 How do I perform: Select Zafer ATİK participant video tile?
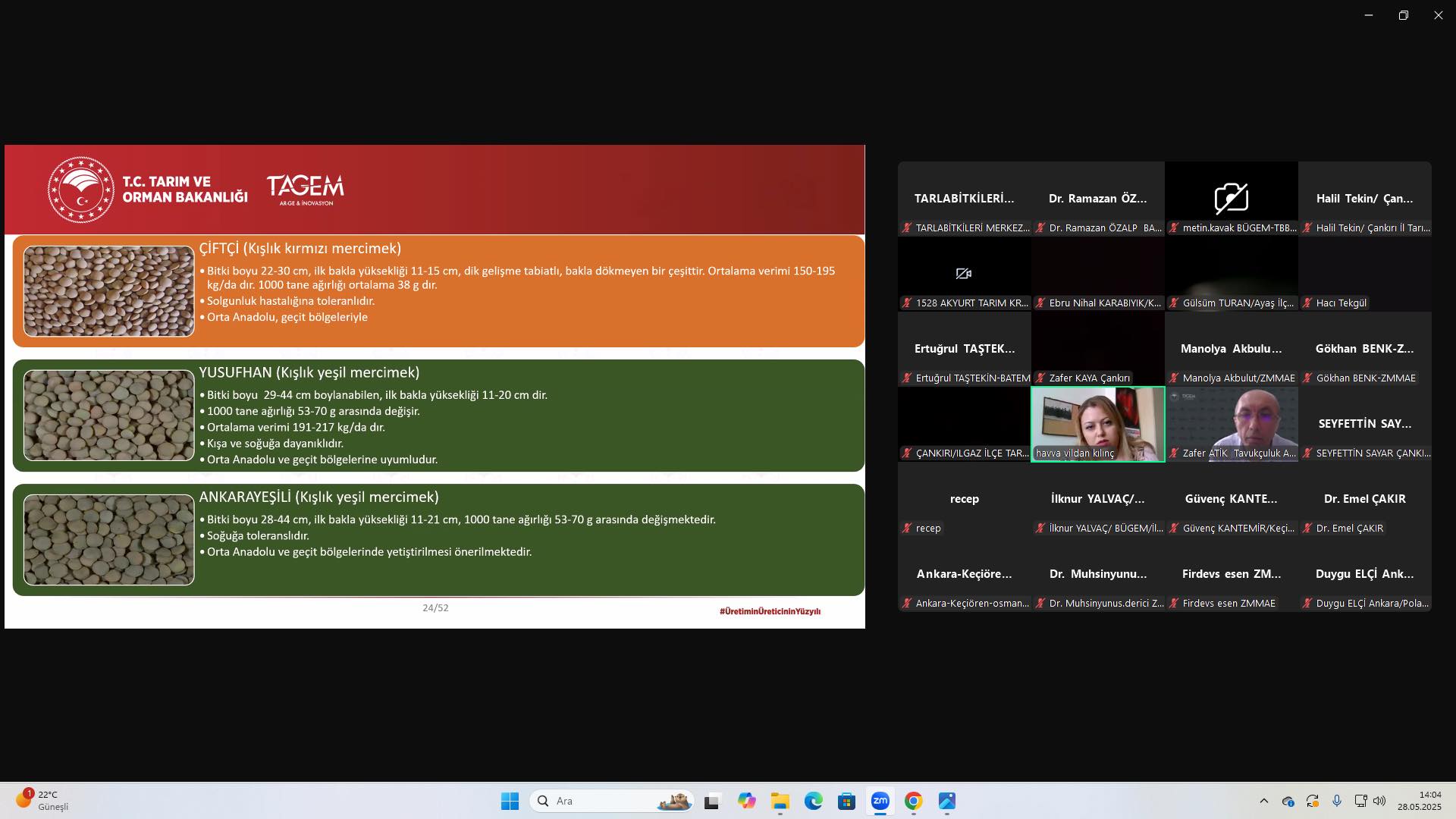coord(1231,424)
